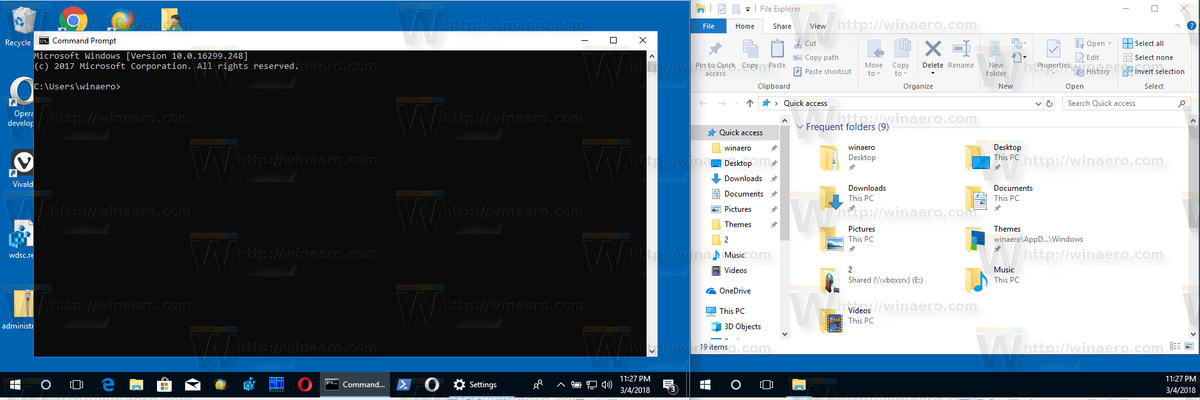
Task: Click Pin to Quick access in File Explorer ribbon
Action: tap(715, 58)
